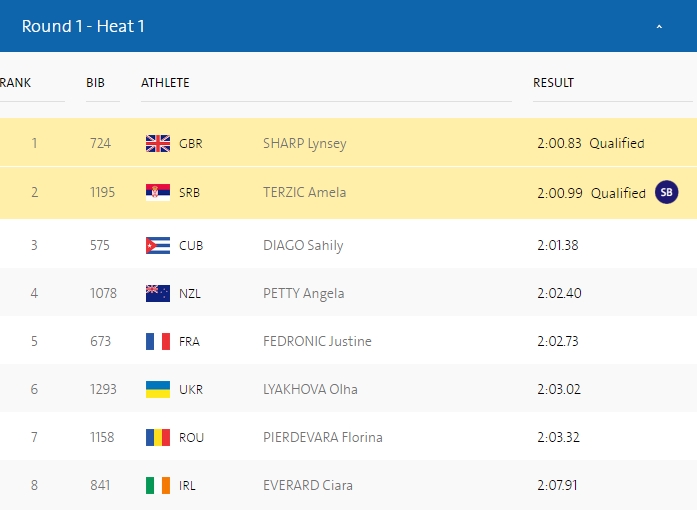Select DIAGO Sahily athlete name
Image resolution: width=697 pixels, height=510 pixels.
click(303, 245)
